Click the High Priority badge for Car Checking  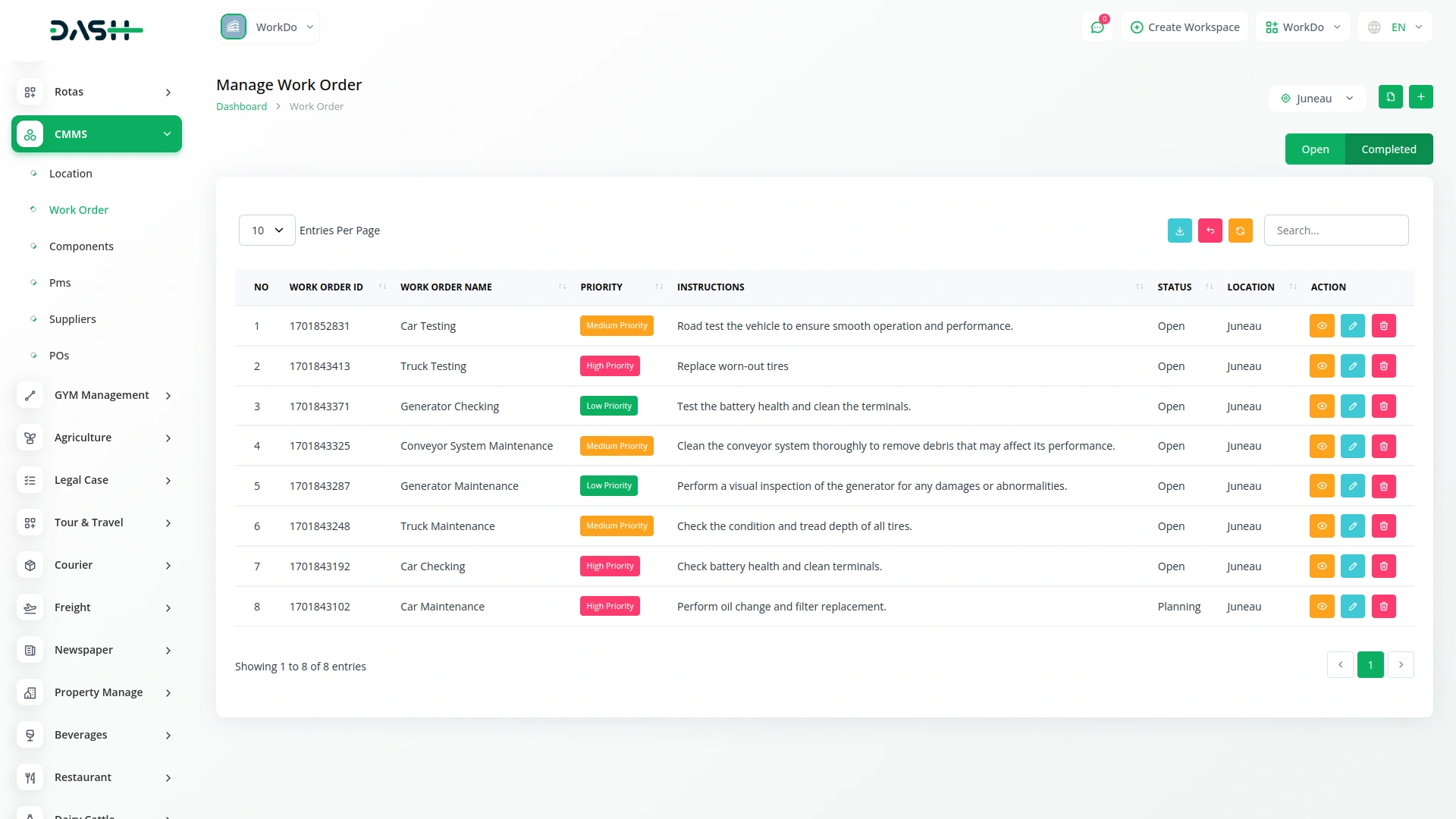pos(609,566)
